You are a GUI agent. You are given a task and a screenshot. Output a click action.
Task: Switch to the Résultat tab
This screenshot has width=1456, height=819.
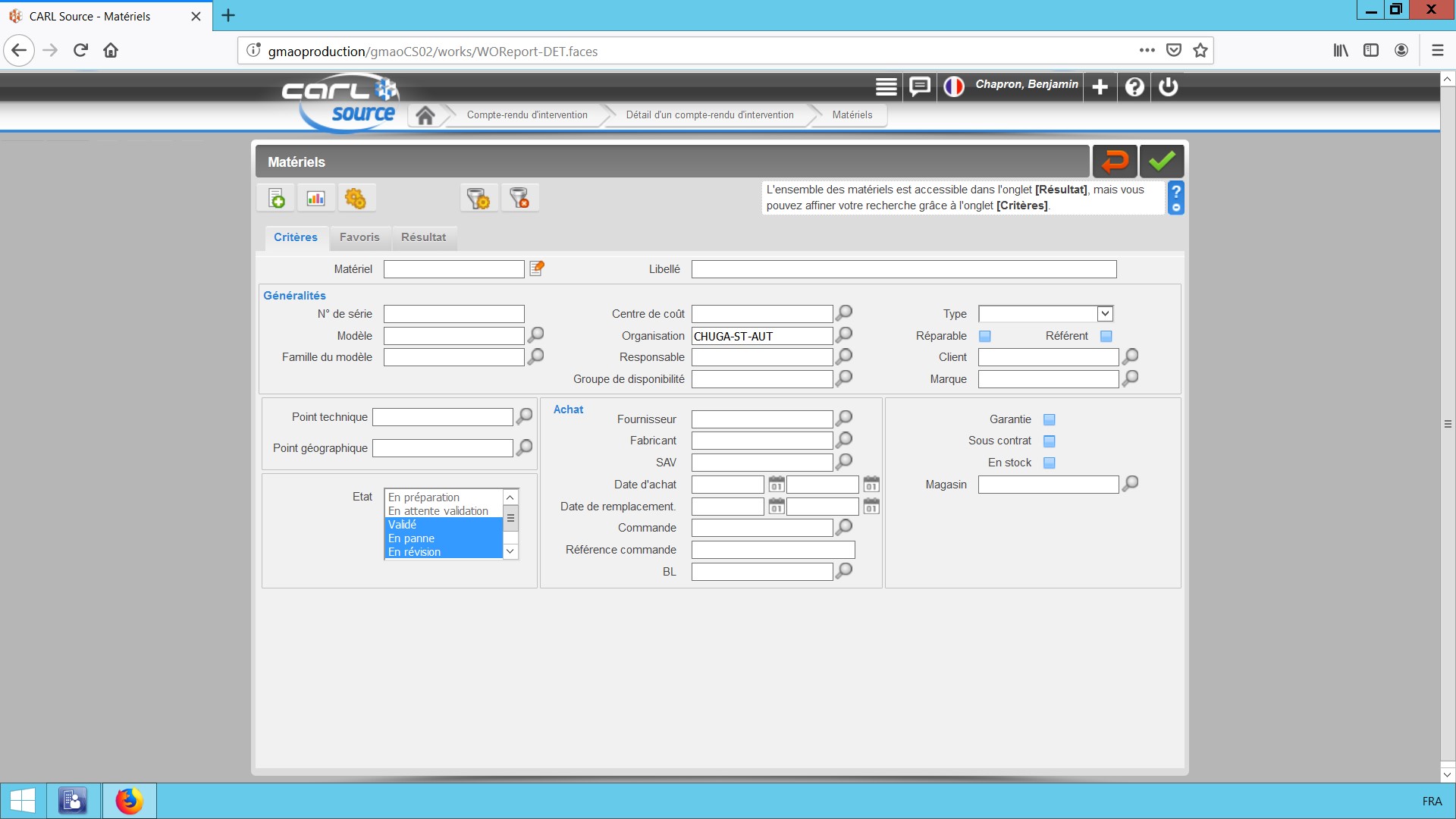coord(423,237)
